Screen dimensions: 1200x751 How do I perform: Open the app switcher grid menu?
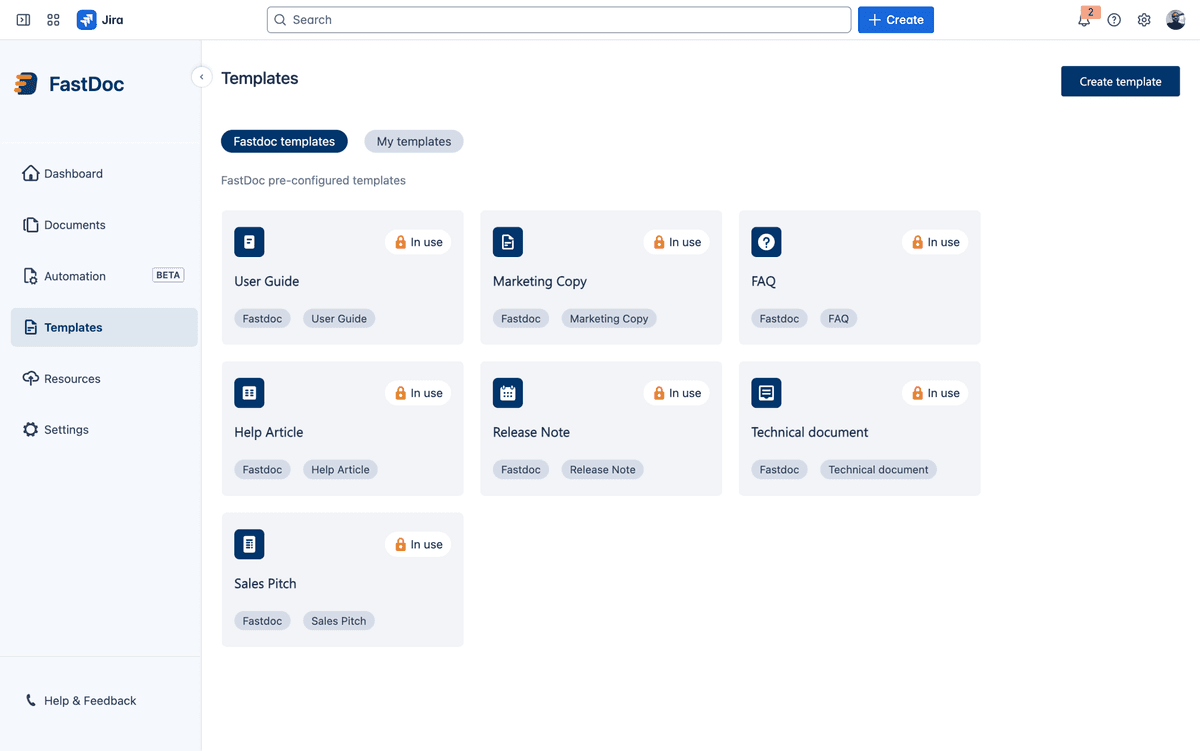(x=53, y=19)
